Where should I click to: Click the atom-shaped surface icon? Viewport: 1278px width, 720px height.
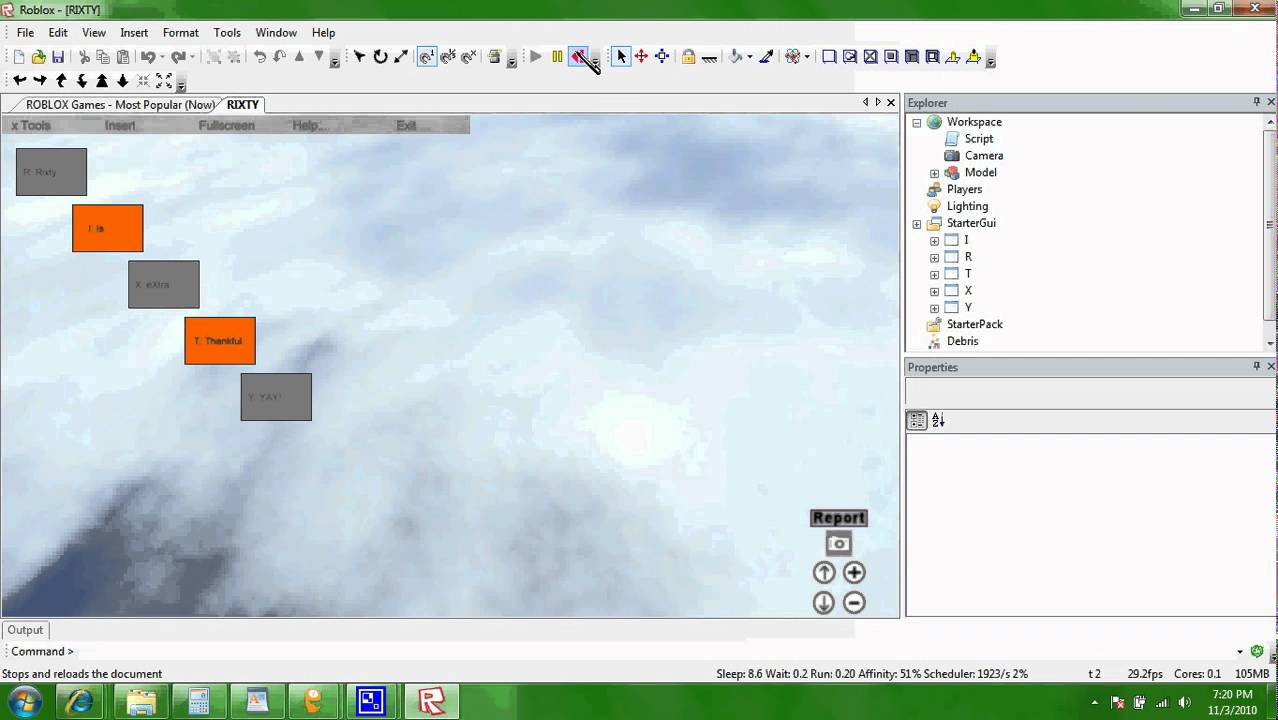click(x=793, y=57)
